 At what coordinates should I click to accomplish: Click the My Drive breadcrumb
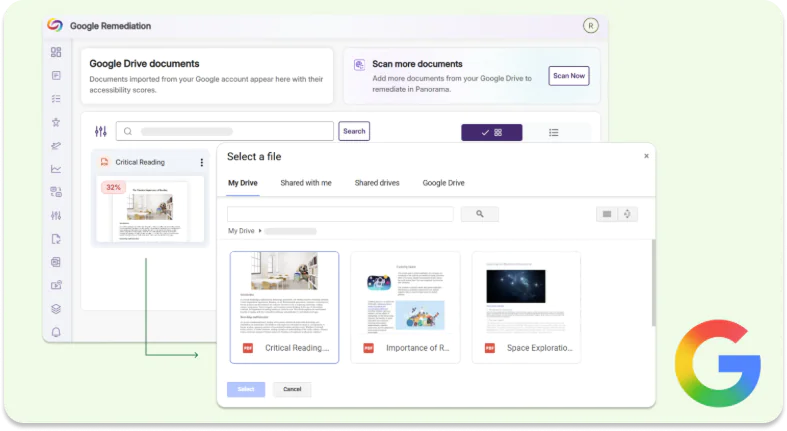pos(241,231)
